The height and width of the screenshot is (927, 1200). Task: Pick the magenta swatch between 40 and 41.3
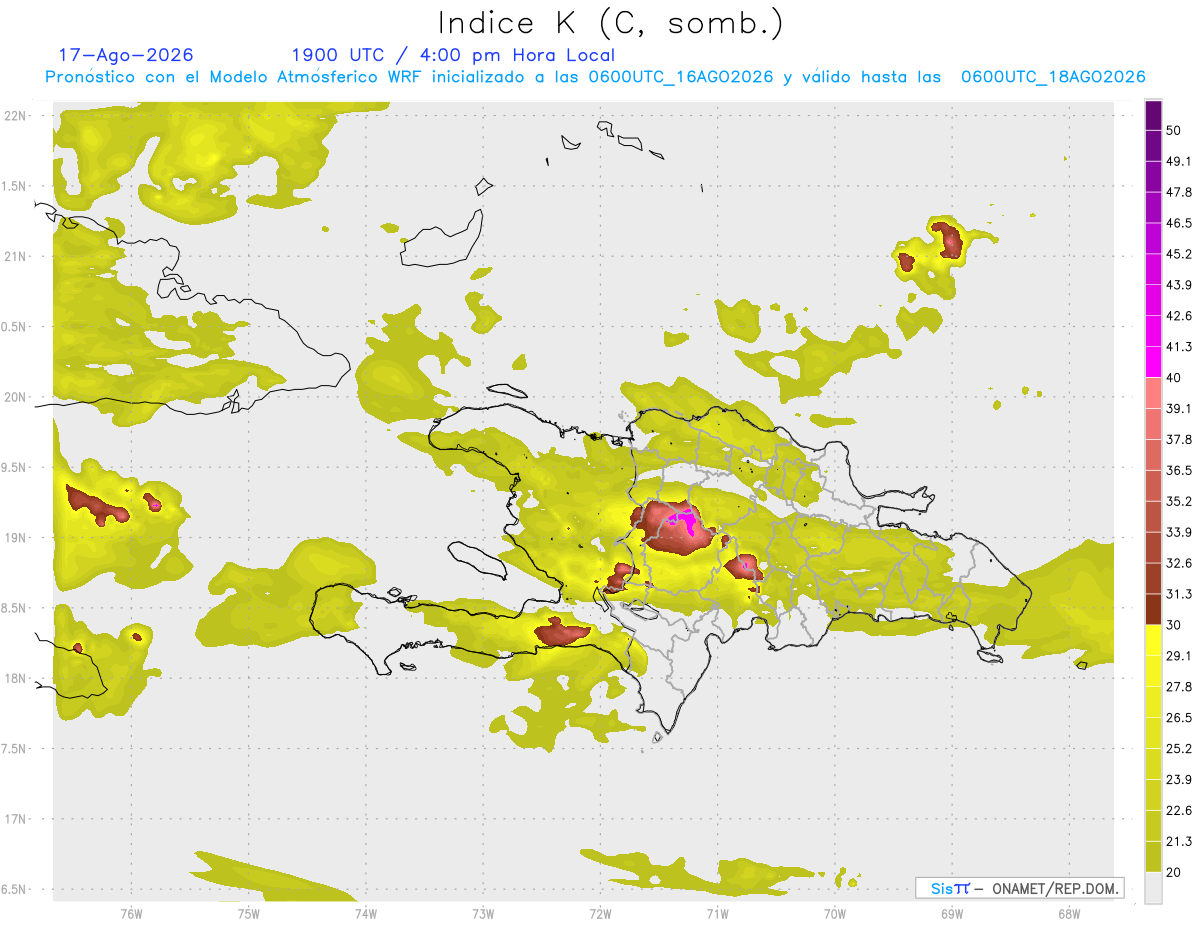[x=1153, y=363]
